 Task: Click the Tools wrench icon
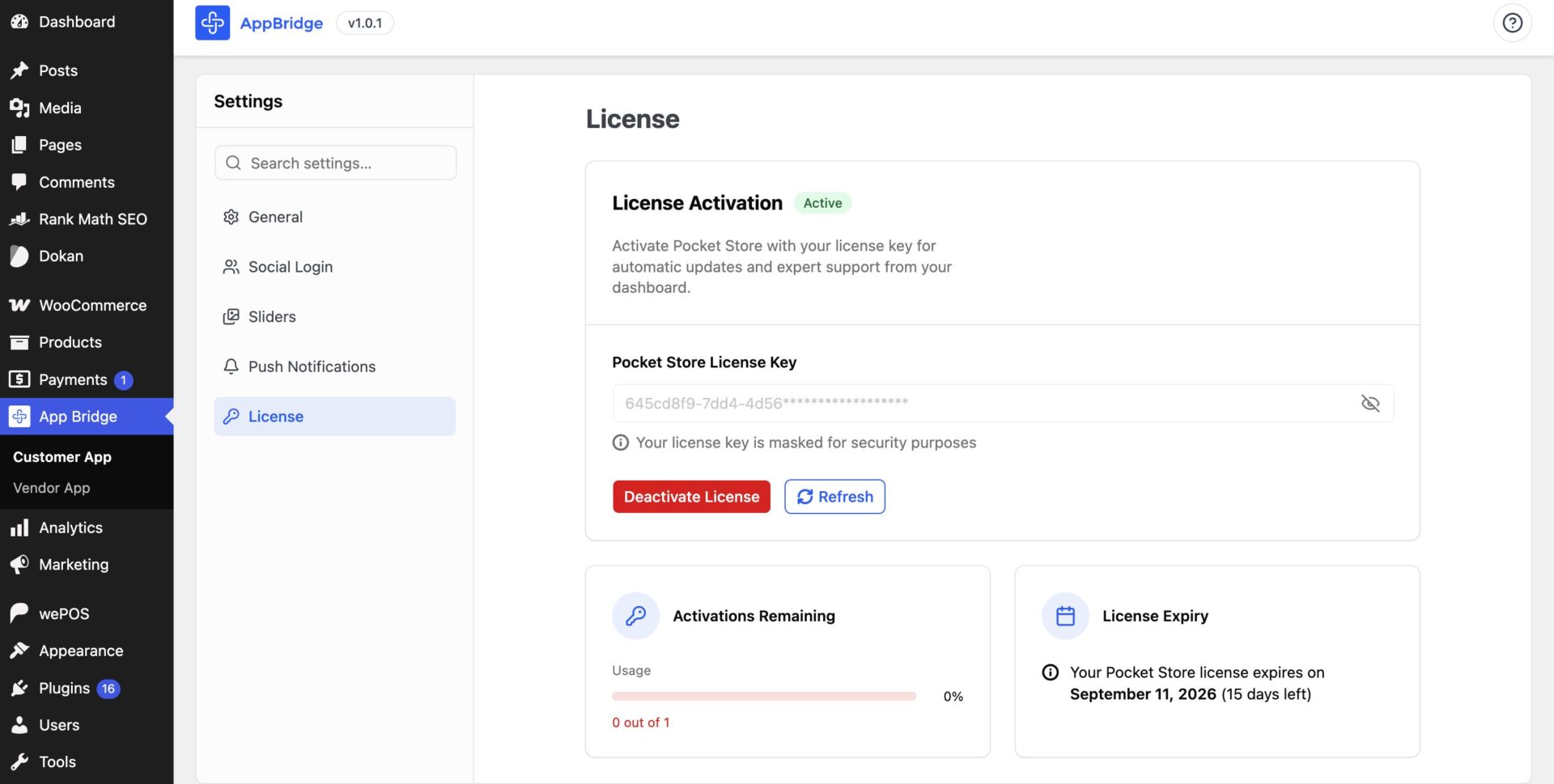pos(19,762)
